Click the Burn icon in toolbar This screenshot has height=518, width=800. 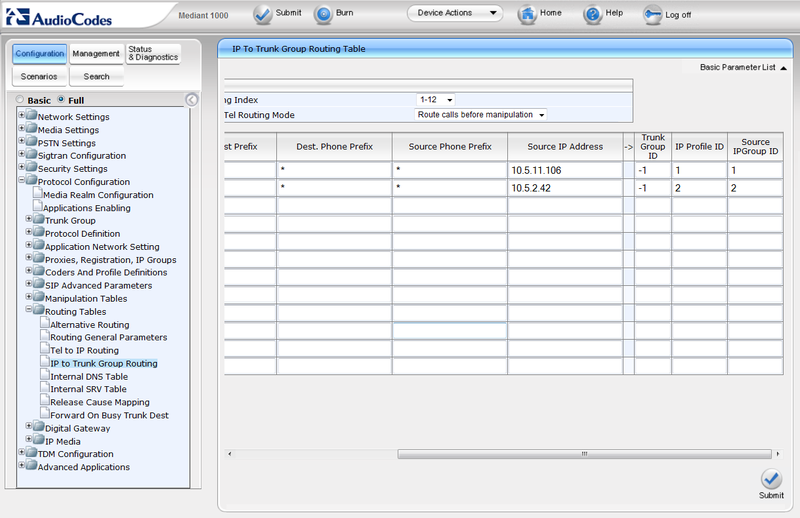(324, 14)
